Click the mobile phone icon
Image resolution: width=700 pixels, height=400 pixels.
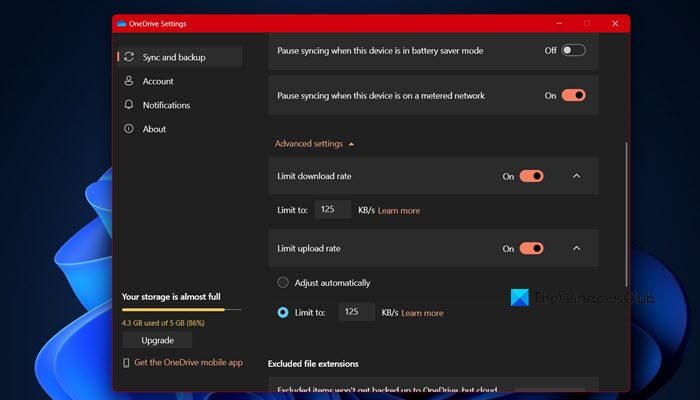126,363
